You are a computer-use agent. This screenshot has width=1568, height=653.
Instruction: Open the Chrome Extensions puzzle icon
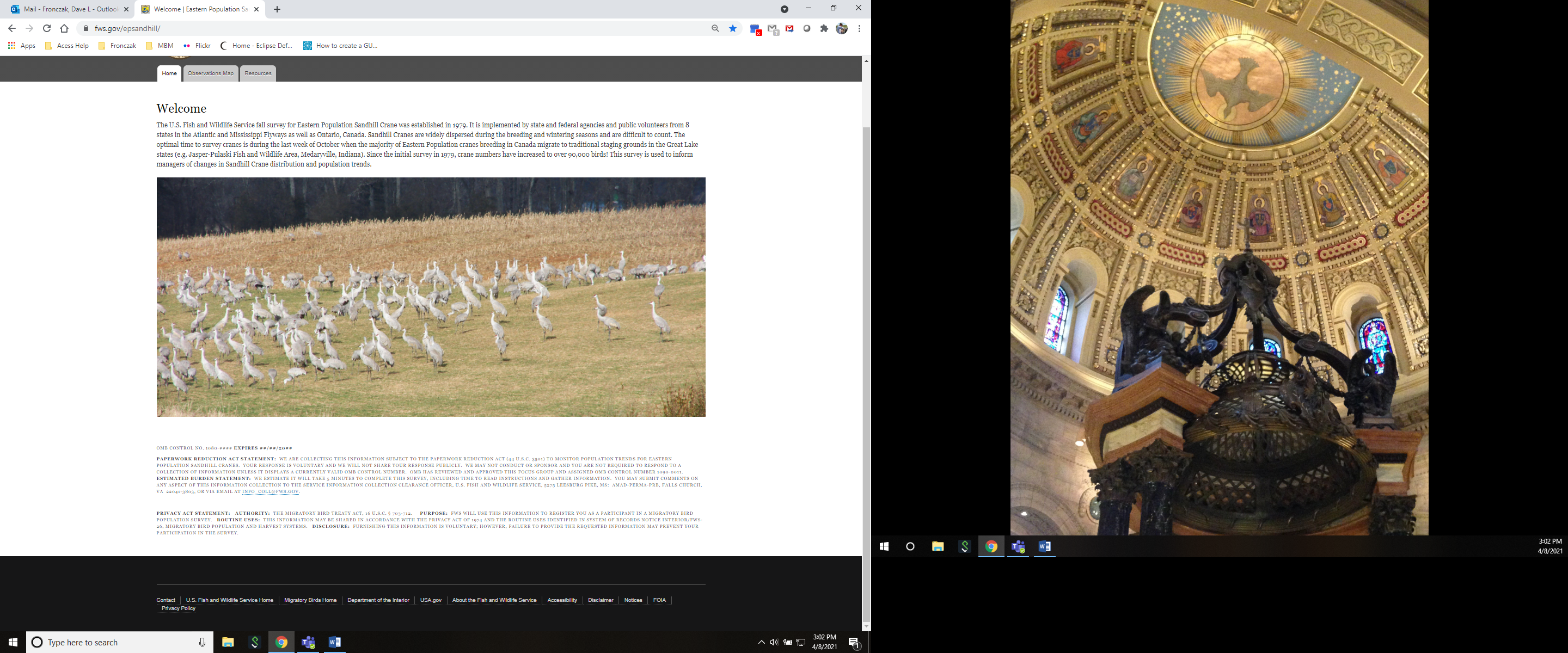tap(824, 29)
